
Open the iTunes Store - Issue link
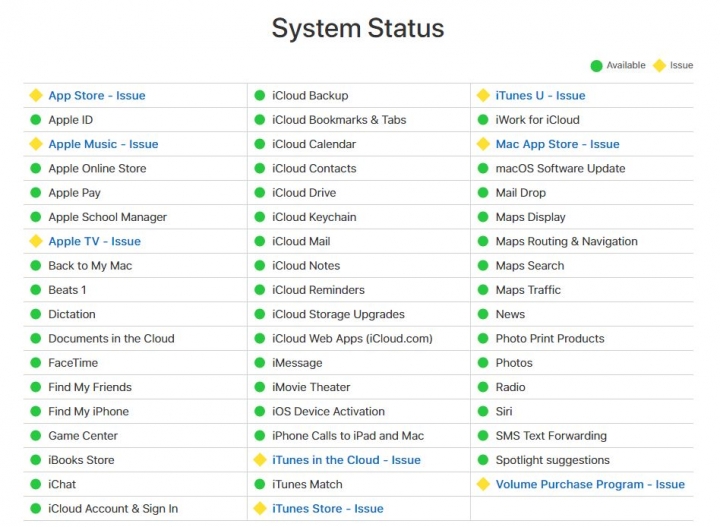[328, 509]
